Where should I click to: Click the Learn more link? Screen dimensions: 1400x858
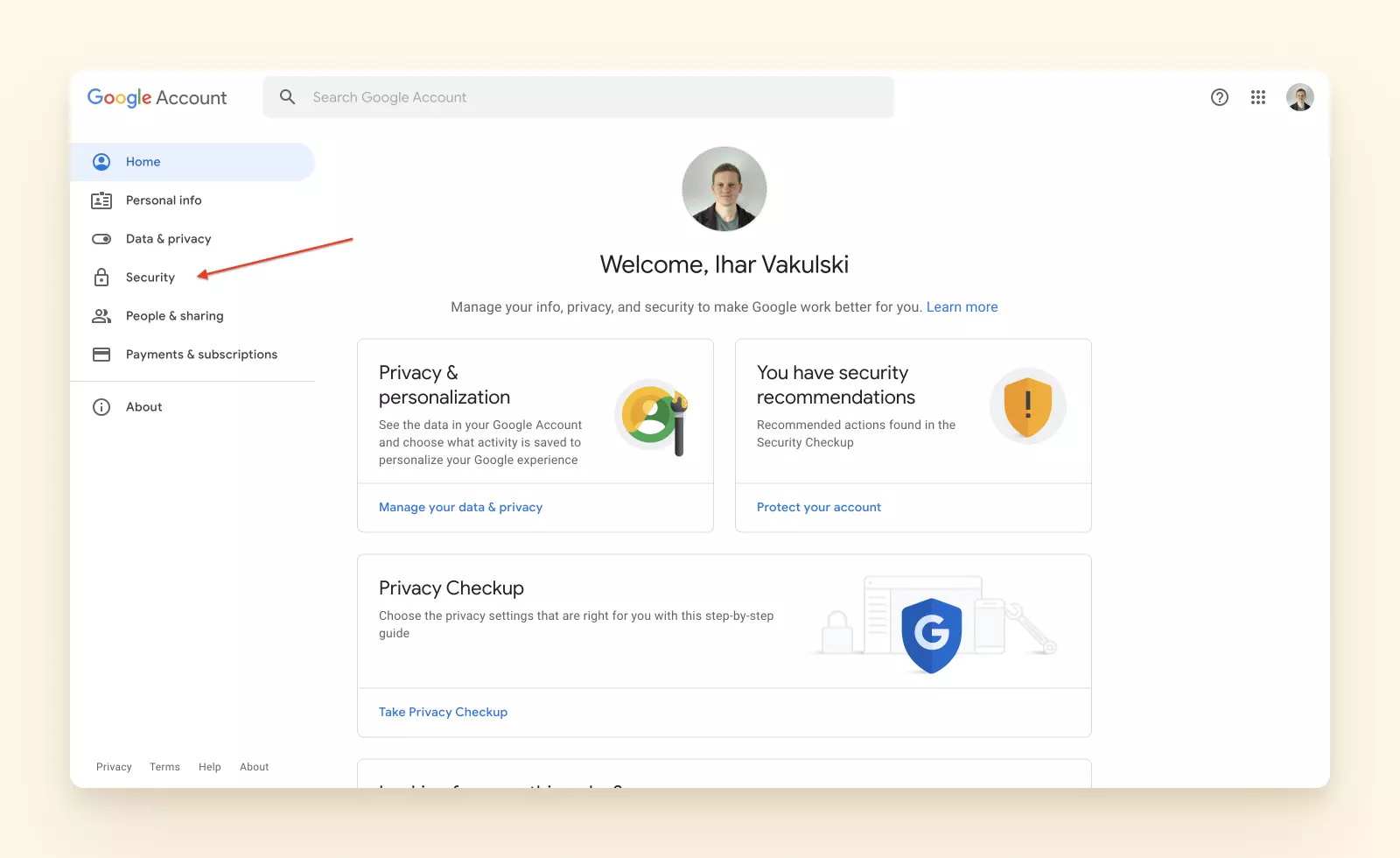click(962, 307)
